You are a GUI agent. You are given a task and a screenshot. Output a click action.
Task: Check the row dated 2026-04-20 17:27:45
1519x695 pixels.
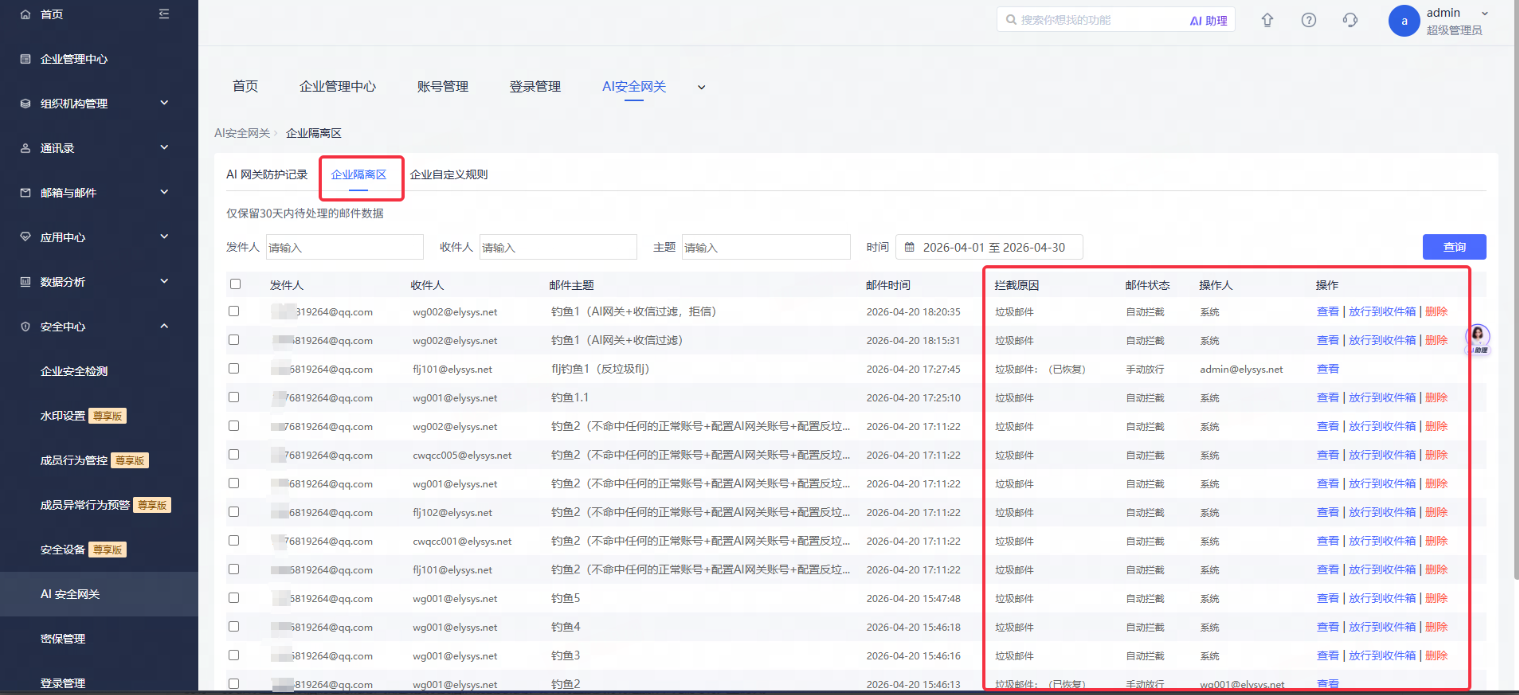pyautogui.click(x=235, y=368)
